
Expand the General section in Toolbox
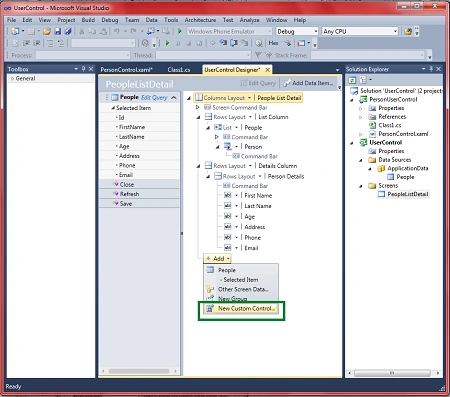click(x=12, y=79)
